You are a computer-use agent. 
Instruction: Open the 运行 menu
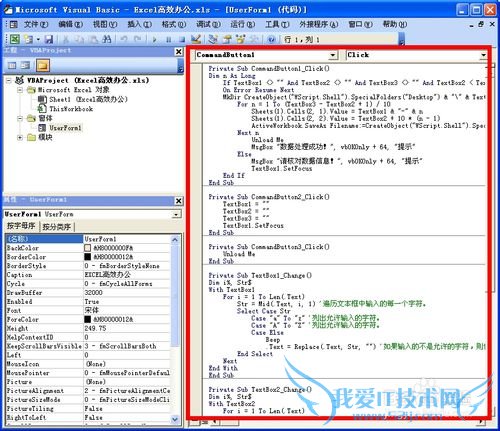click(243, 24)
